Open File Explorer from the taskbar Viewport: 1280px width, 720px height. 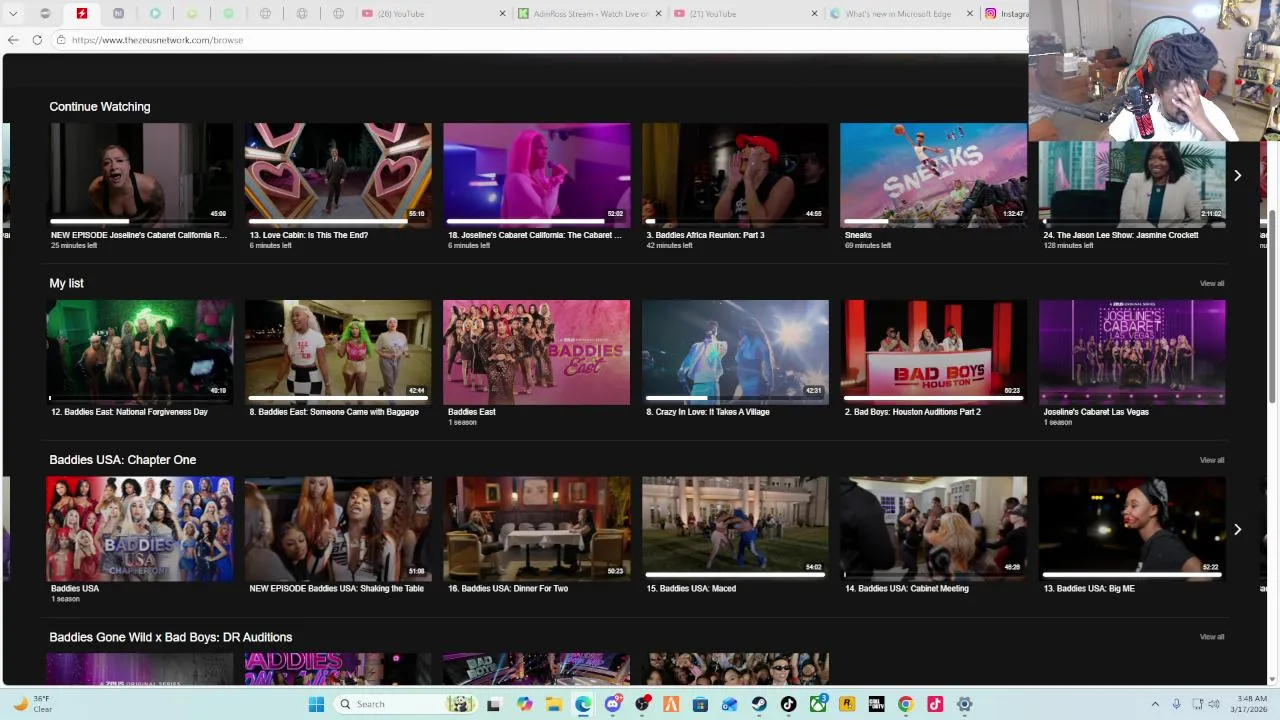[x=554, y=704]
